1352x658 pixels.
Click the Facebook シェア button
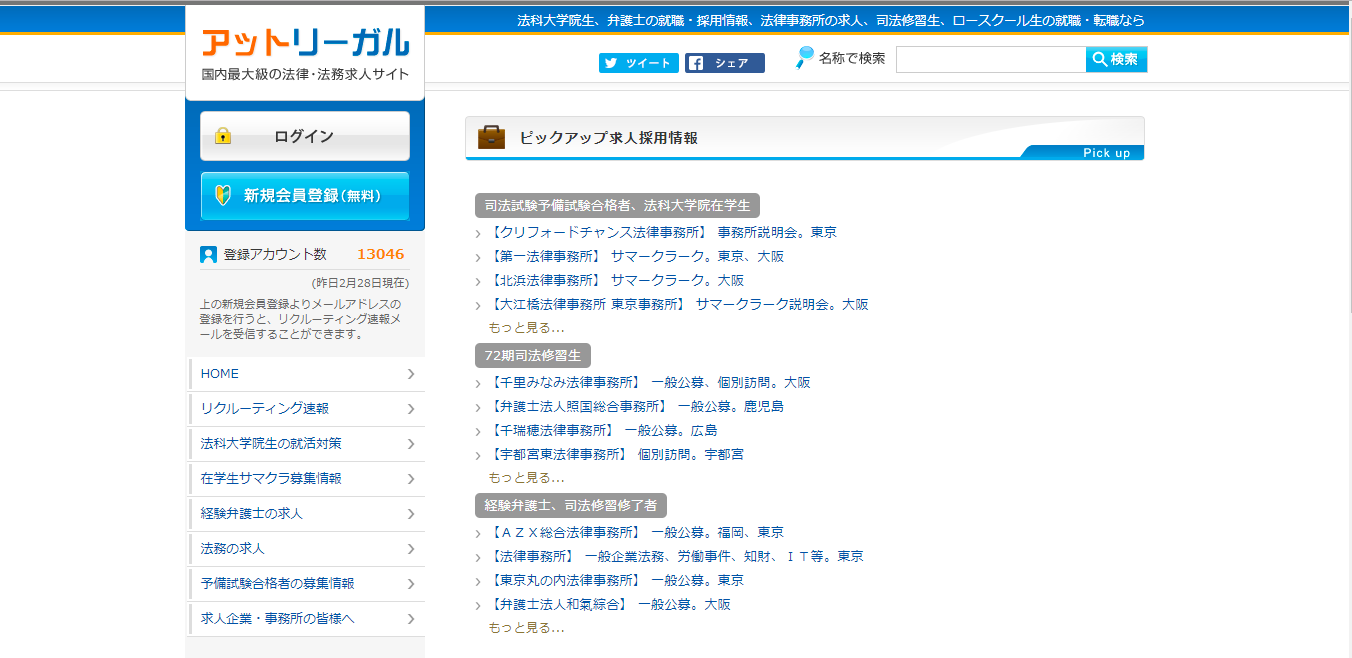(724, 63)
